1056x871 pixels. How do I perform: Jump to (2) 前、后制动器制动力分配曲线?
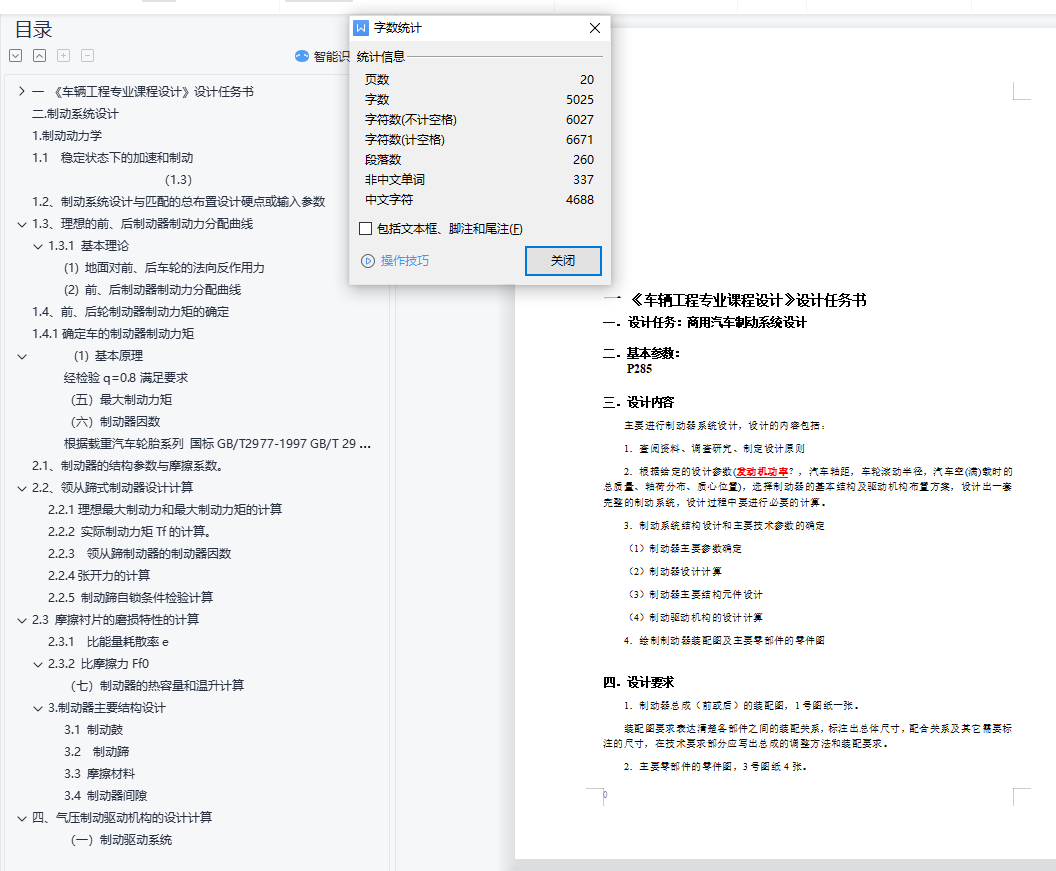[153, 290]
